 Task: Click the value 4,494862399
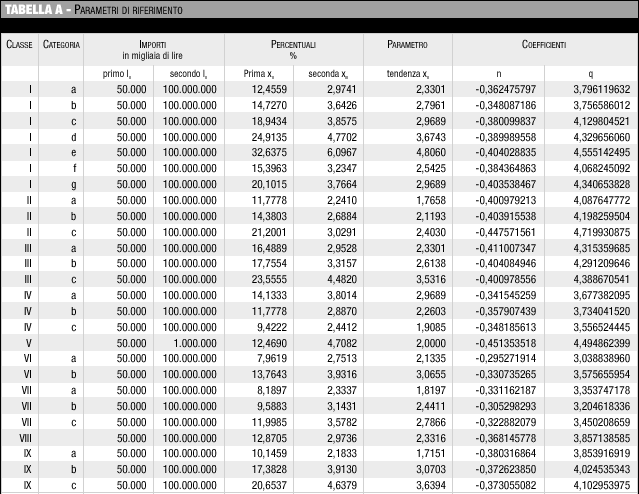tap(602, 343)
